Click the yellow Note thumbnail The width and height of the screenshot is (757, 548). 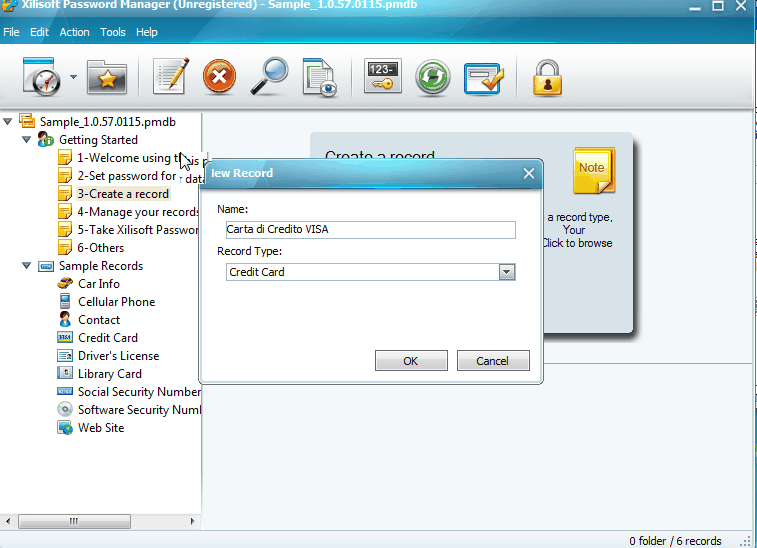pos(594,171)
